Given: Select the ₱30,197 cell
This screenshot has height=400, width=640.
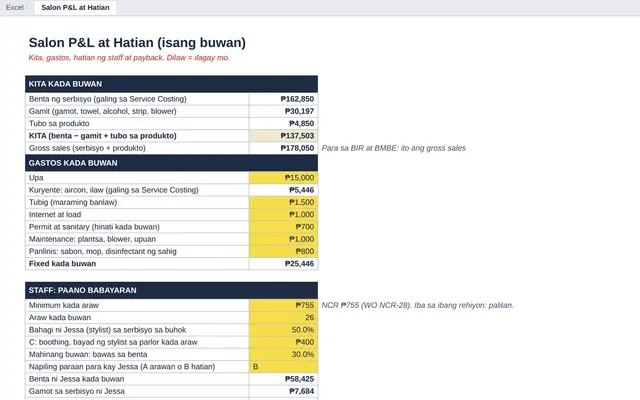Looking at the screenshot, I should pyautogui.click(x=283, y=111).
